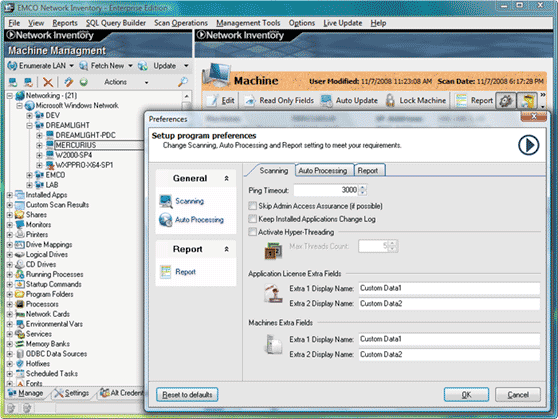The image size is (558, 419).
Task: Select DREAMLIGHT-PDC machine in tree
Action: [x=85, y=135]
